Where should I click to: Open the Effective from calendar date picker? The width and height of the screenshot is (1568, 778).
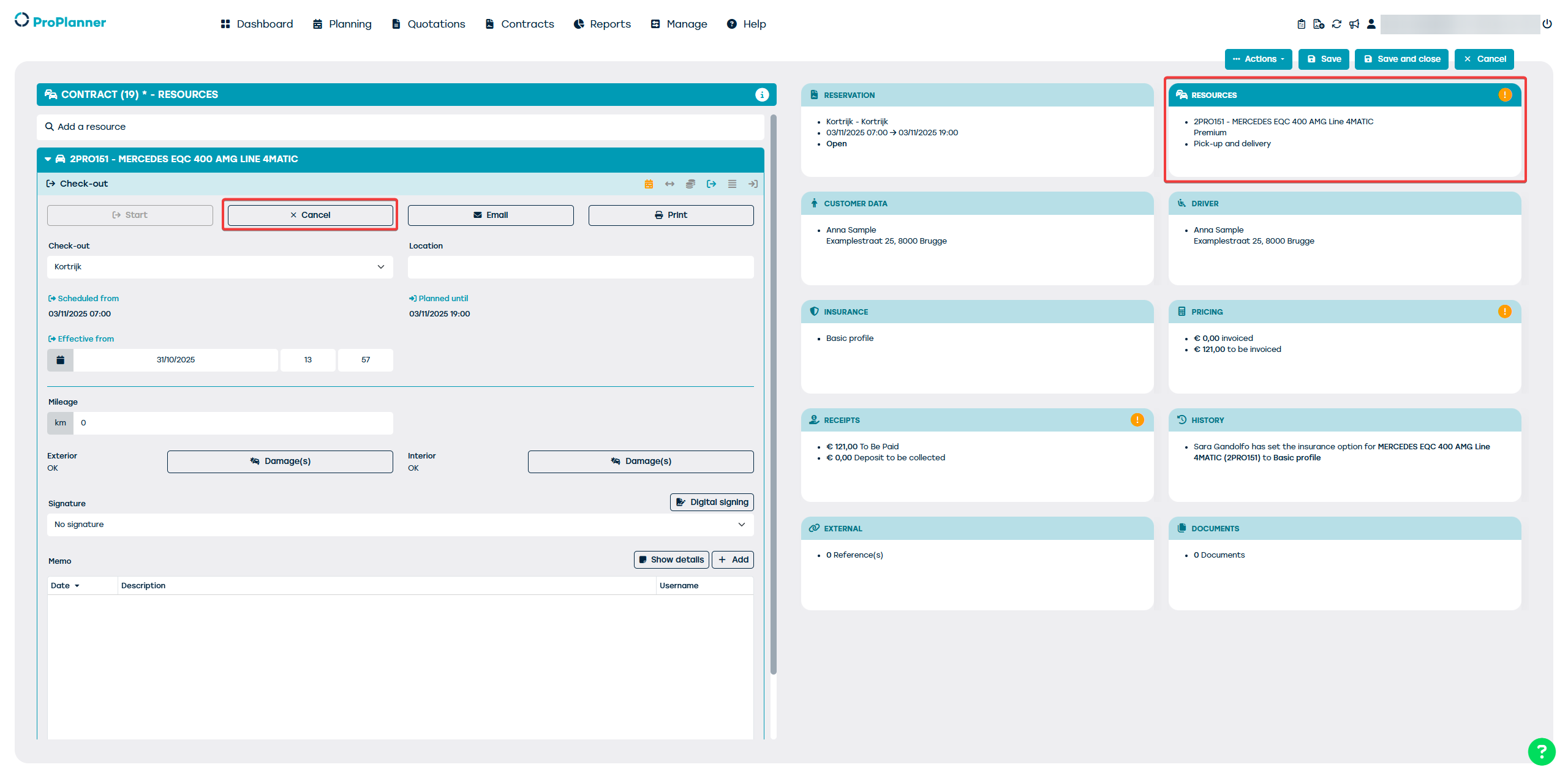pos(60,360)
